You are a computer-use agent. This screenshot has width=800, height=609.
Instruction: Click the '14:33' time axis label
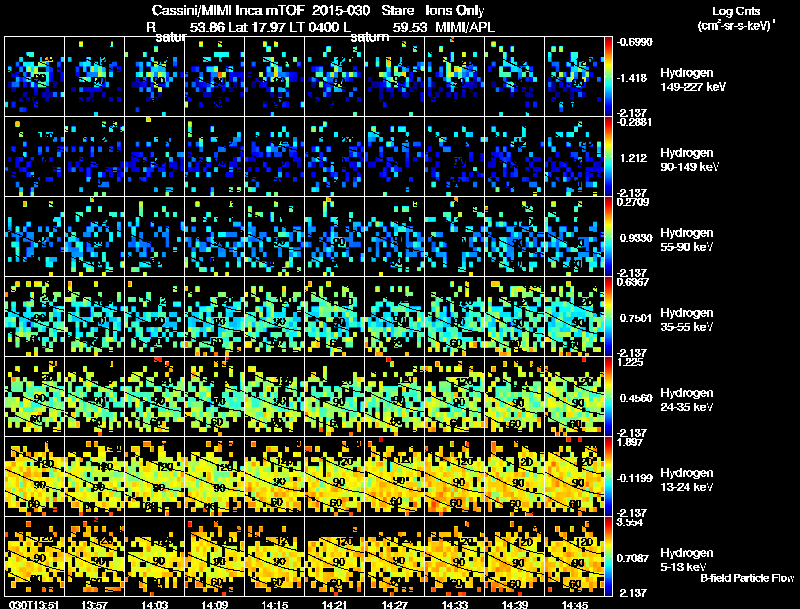click(x=455, y=605)
